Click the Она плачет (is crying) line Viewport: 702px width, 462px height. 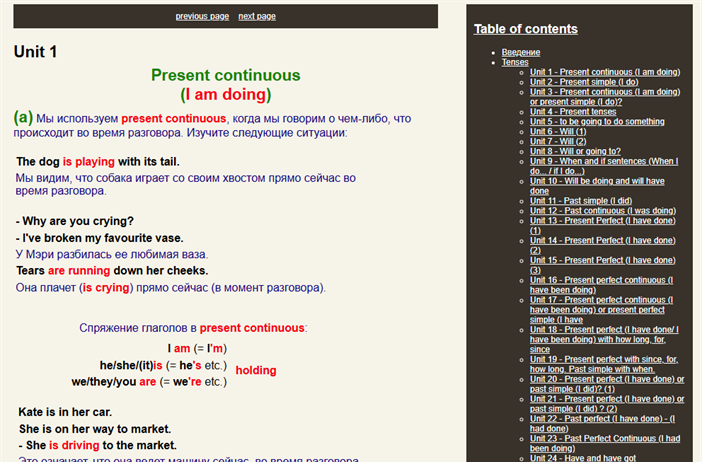click(x=171, y=287)
